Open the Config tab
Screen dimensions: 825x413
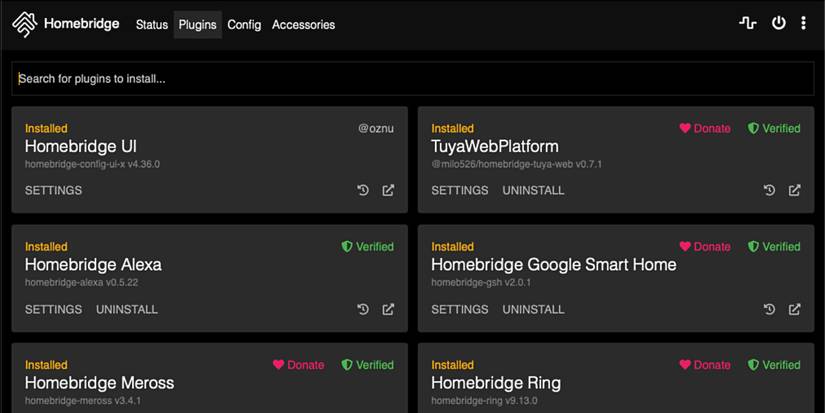[244, 24]
